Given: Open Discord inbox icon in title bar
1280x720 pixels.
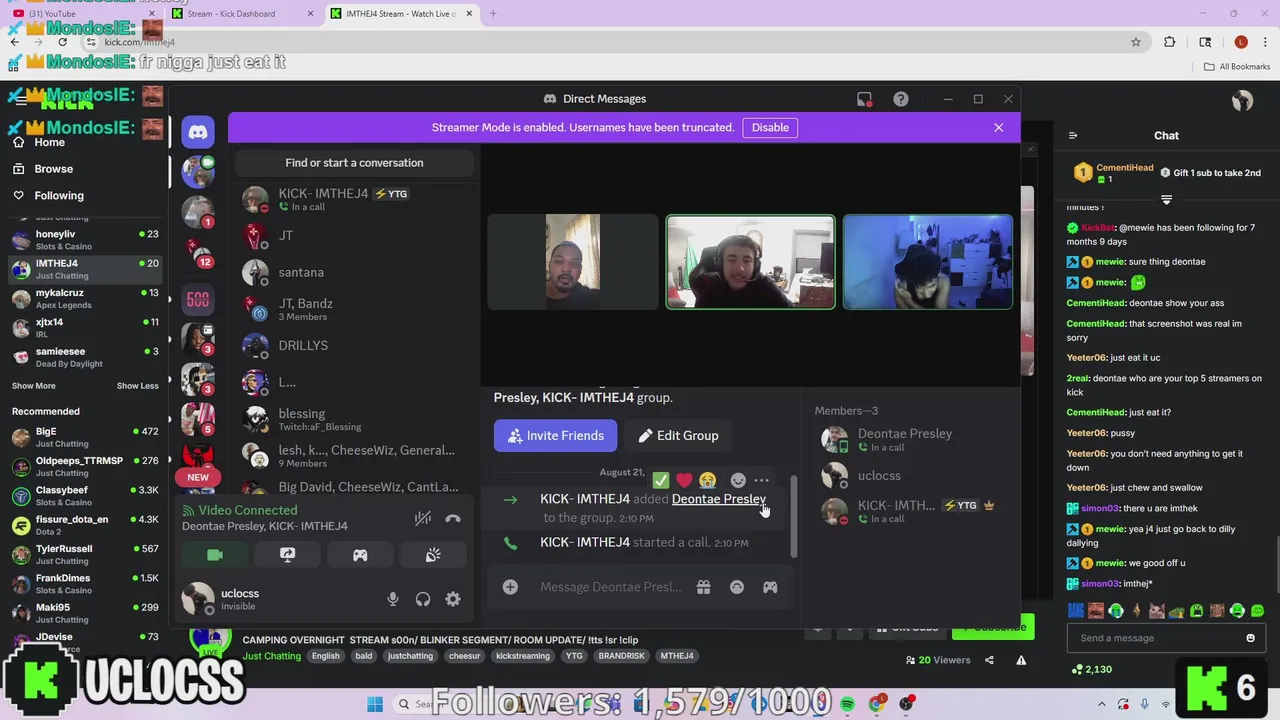Looking at the screenshot, I should click(864, 99).
